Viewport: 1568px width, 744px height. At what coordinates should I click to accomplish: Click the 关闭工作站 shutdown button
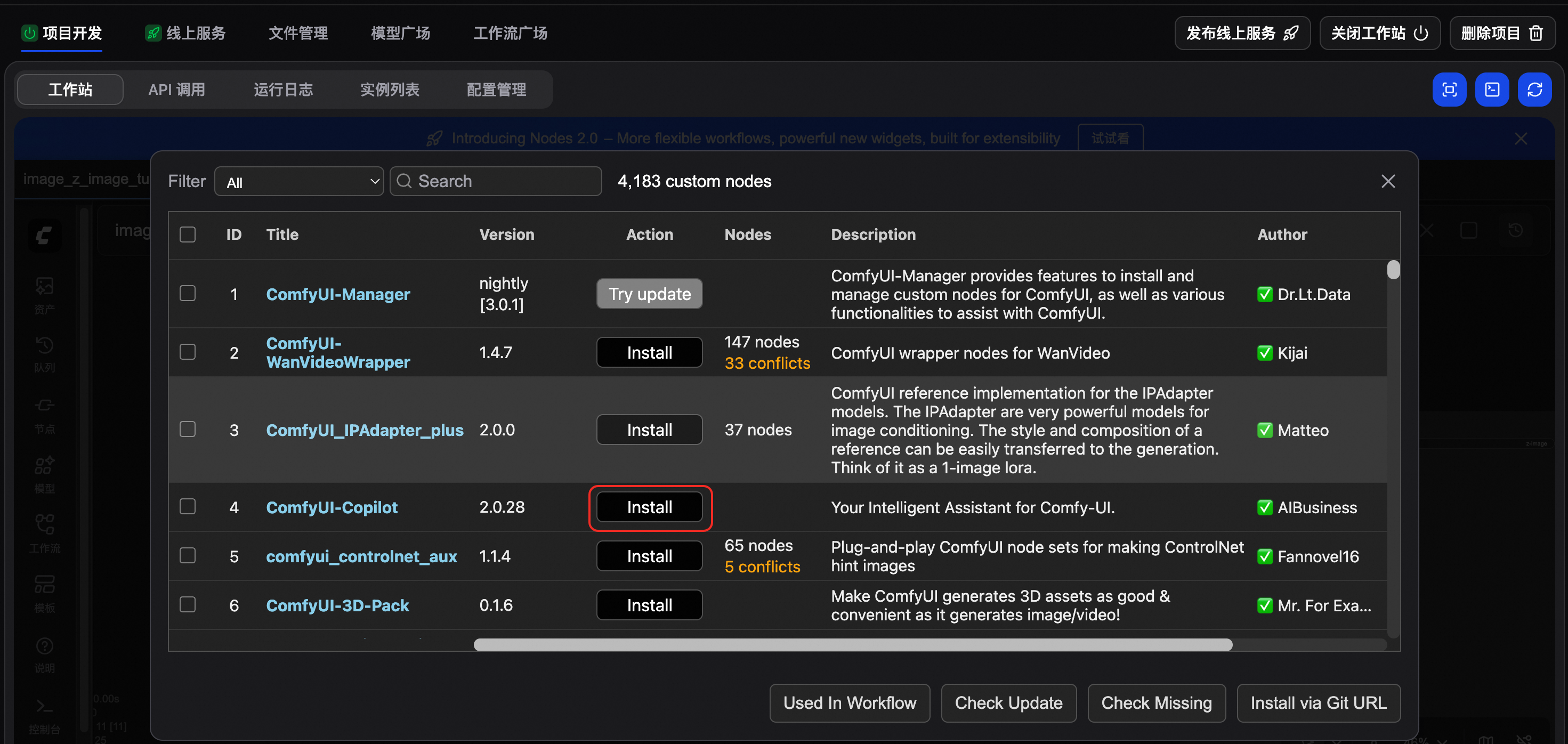[x=1380, y=33]
